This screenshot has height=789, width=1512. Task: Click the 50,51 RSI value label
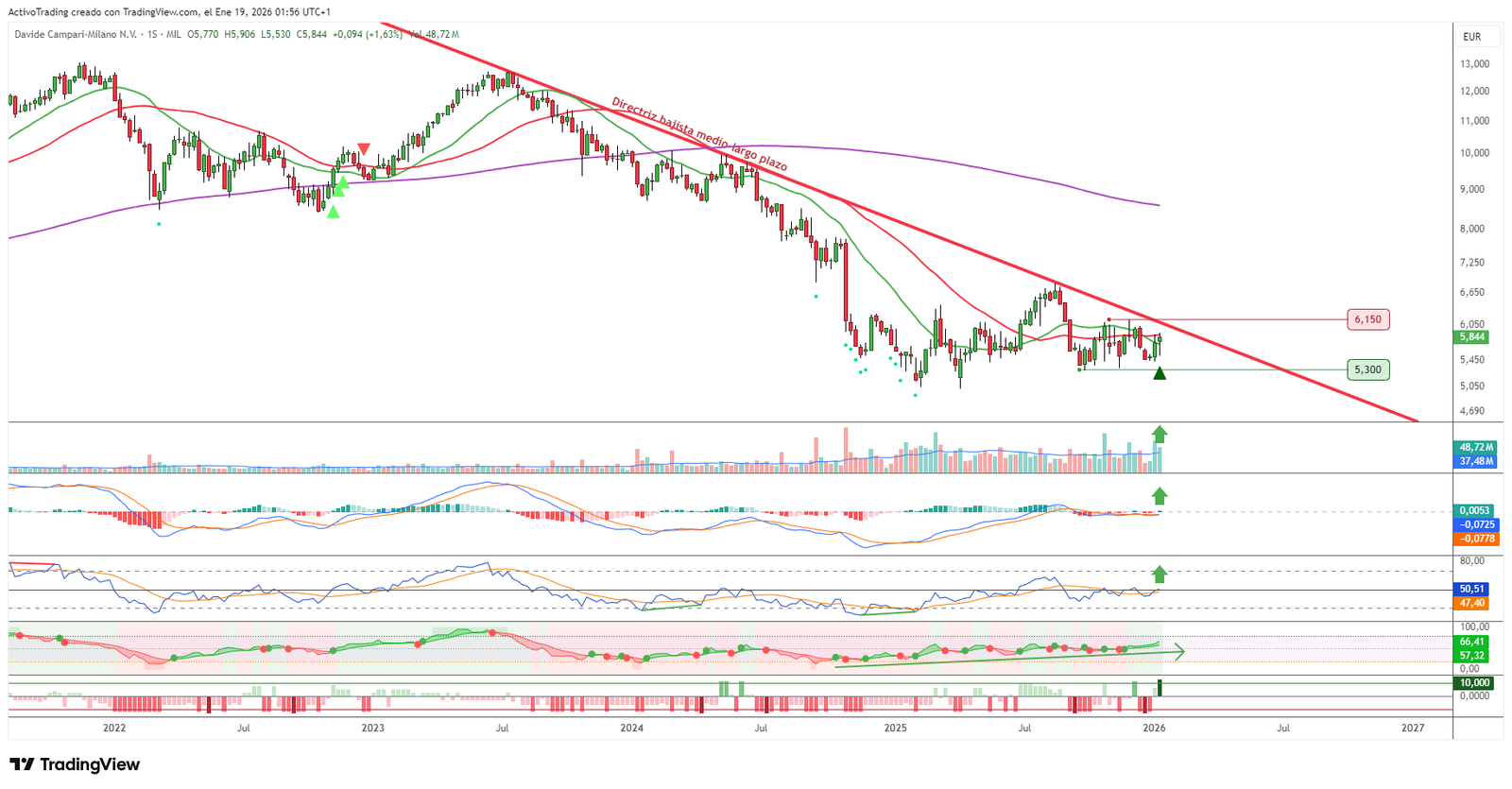(1471, 589)
